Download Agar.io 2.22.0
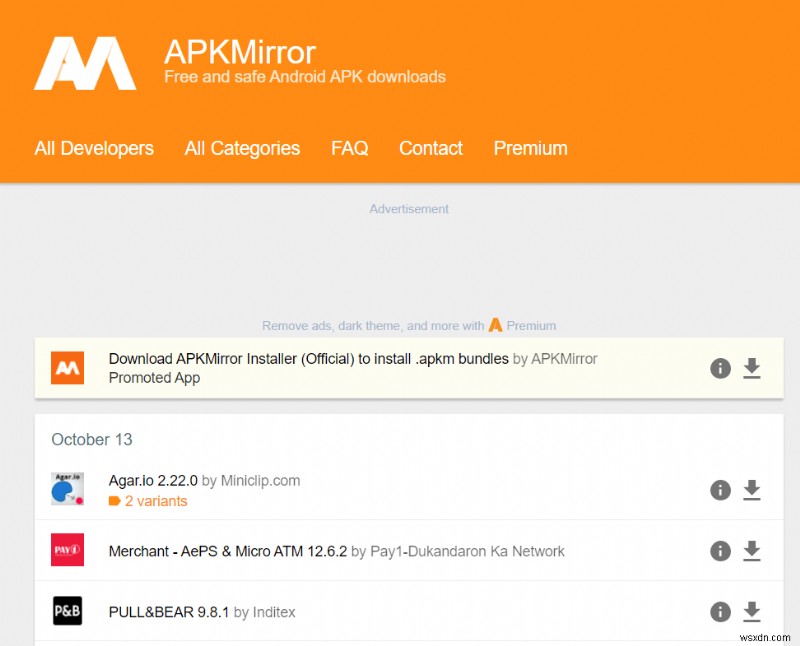 point(754,490)
